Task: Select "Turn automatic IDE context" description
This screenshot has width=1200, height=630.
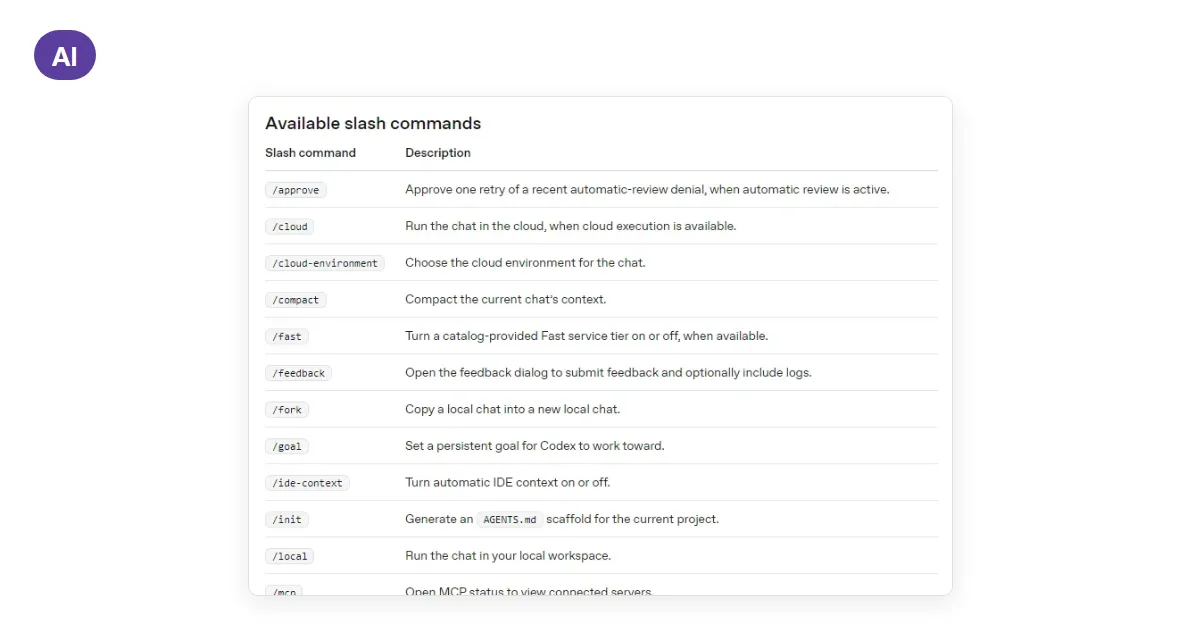Action: coord(508,482)
